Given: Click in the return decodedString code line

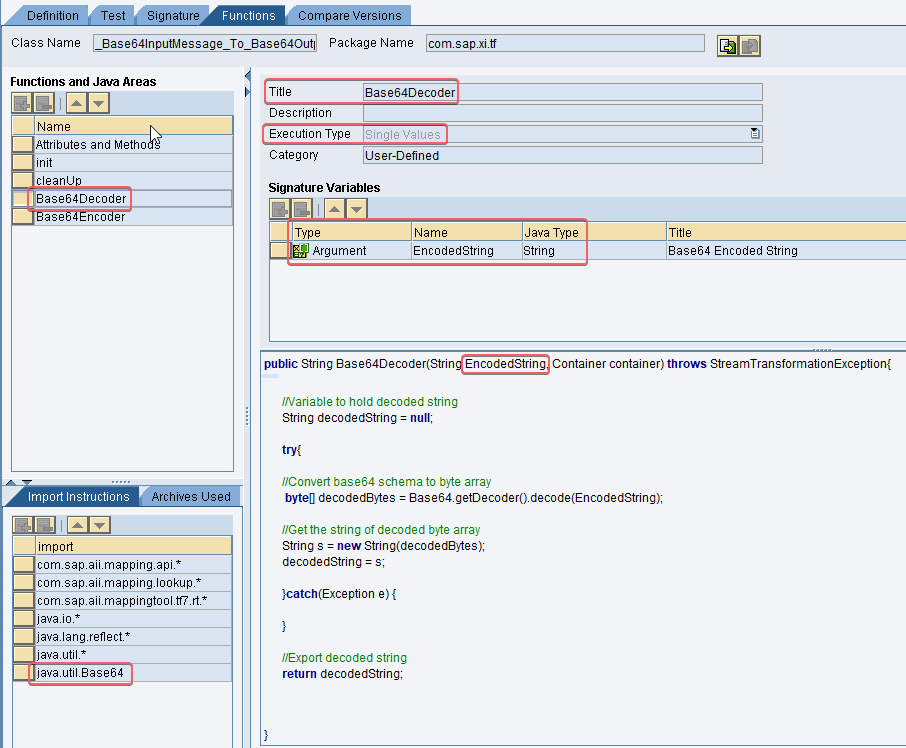Looking at the screenshot, I should click(342, 673).
